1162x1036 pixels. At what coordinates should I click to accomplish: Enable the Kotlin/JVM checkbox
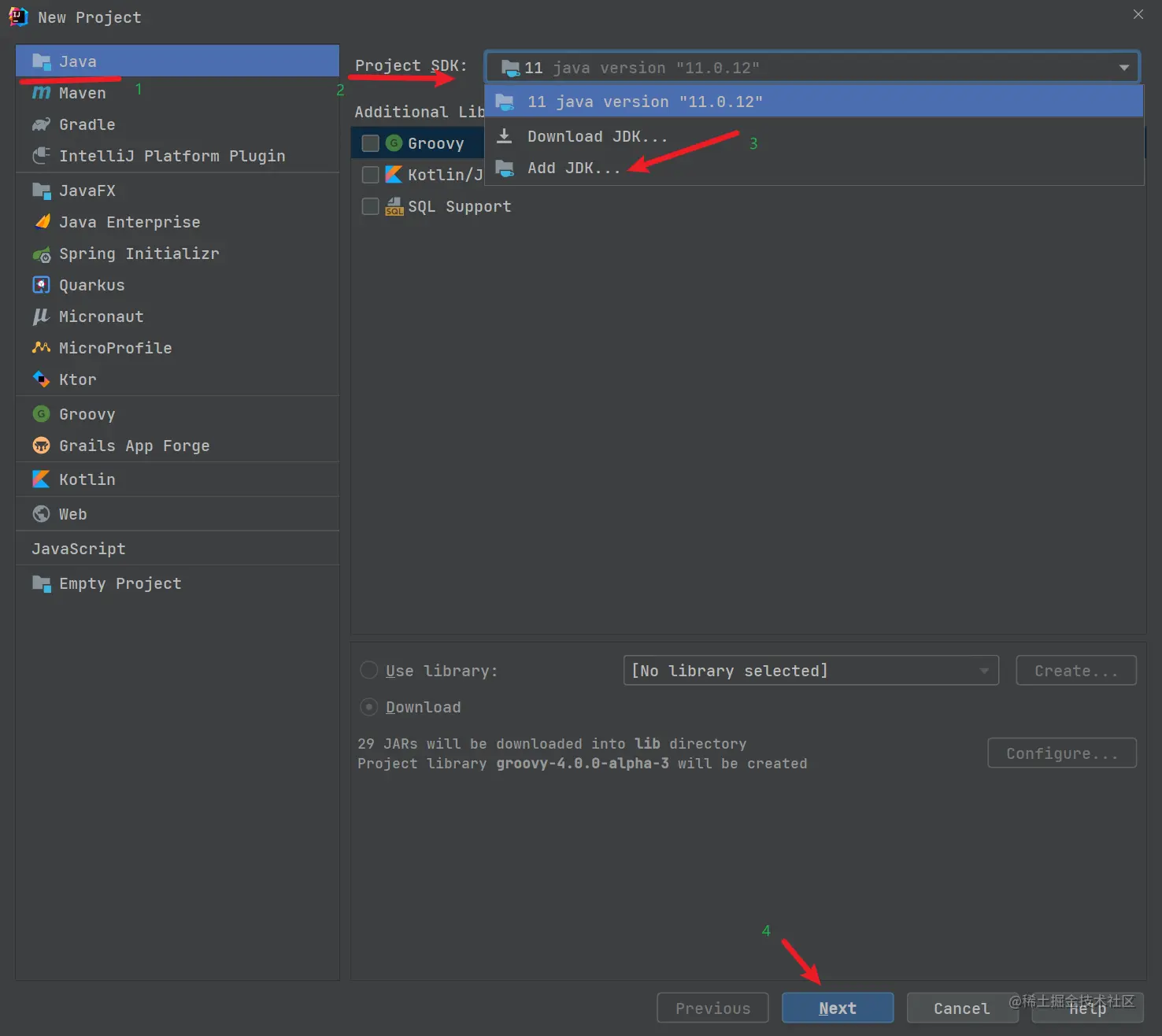370,175
